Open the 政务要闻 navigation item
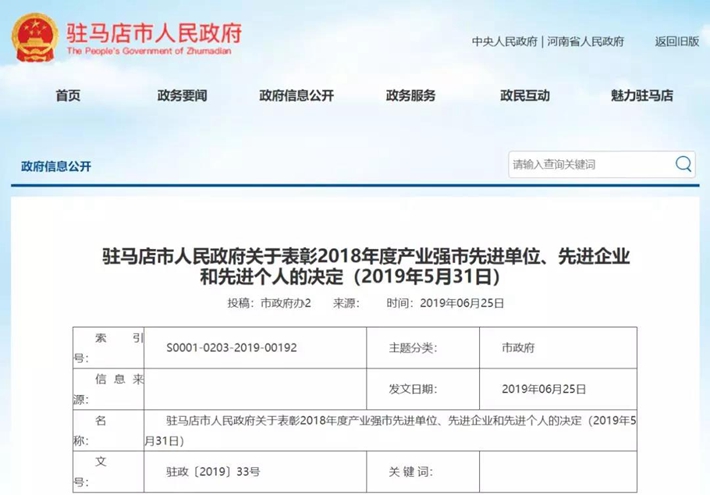Viewport: 710px width, 495px height. click(x=182, y=95)
